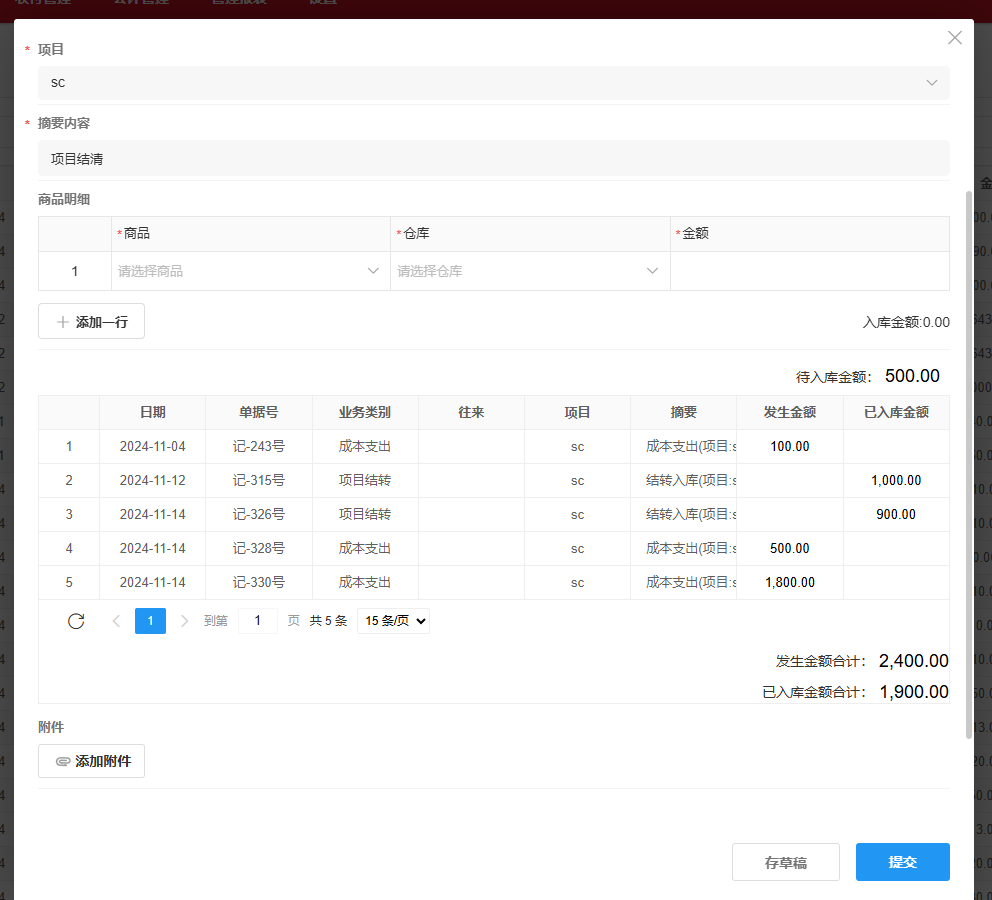Image resolution: width=992 pixels, height=900 pixels.
Task: Click the page number input next to 到第
Action: [x=257, y=620]
